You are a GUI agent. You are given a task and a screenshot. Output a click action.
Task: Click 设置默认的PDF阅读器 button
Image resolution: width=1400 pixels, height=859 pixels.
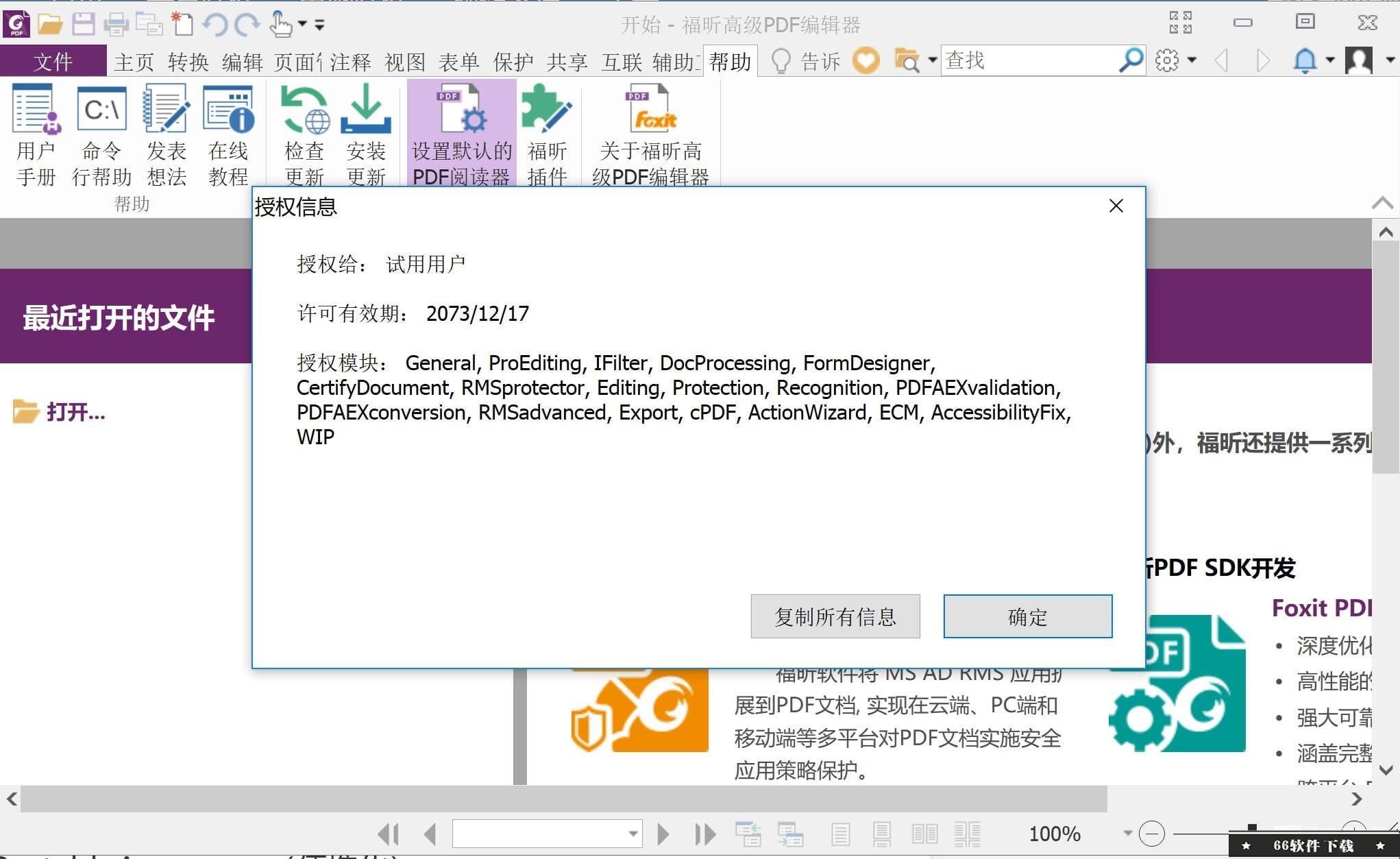(x=461, y=133)
